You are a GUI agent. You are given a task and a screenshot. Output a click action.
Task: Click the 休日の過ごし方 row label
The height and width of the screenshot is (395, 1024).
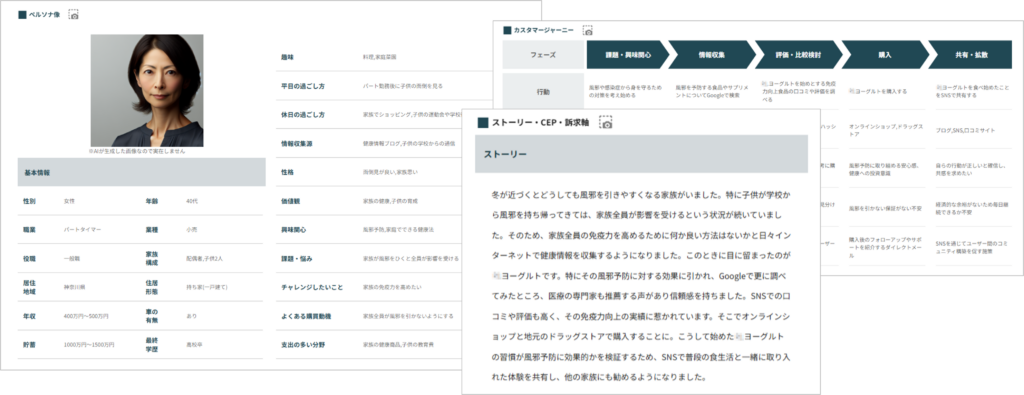tap(302, 115)
